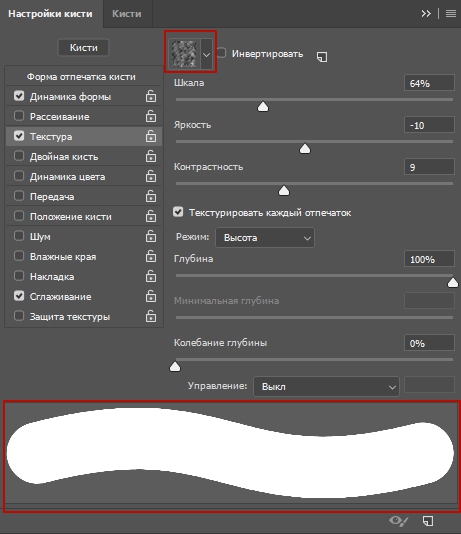Open Рассеивание settings row
Viewport: 461px width, 534px height.
84,116
